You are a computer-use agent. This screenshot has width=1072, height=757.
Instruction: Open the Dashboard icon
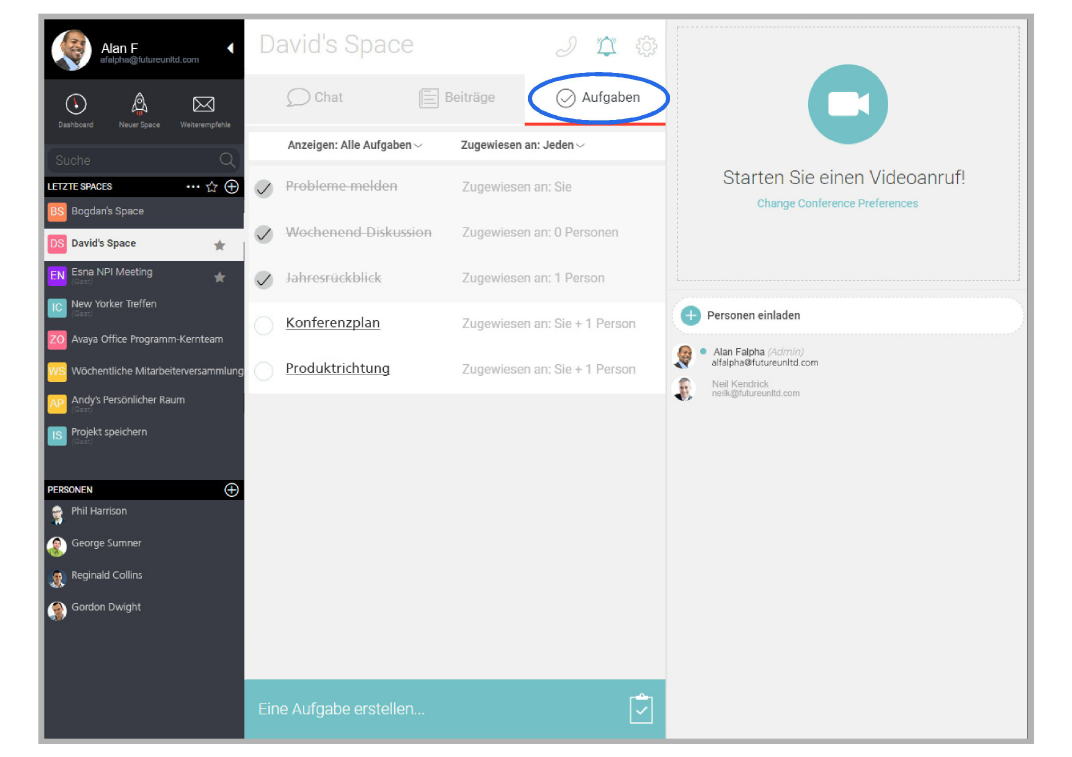point(76,105)
